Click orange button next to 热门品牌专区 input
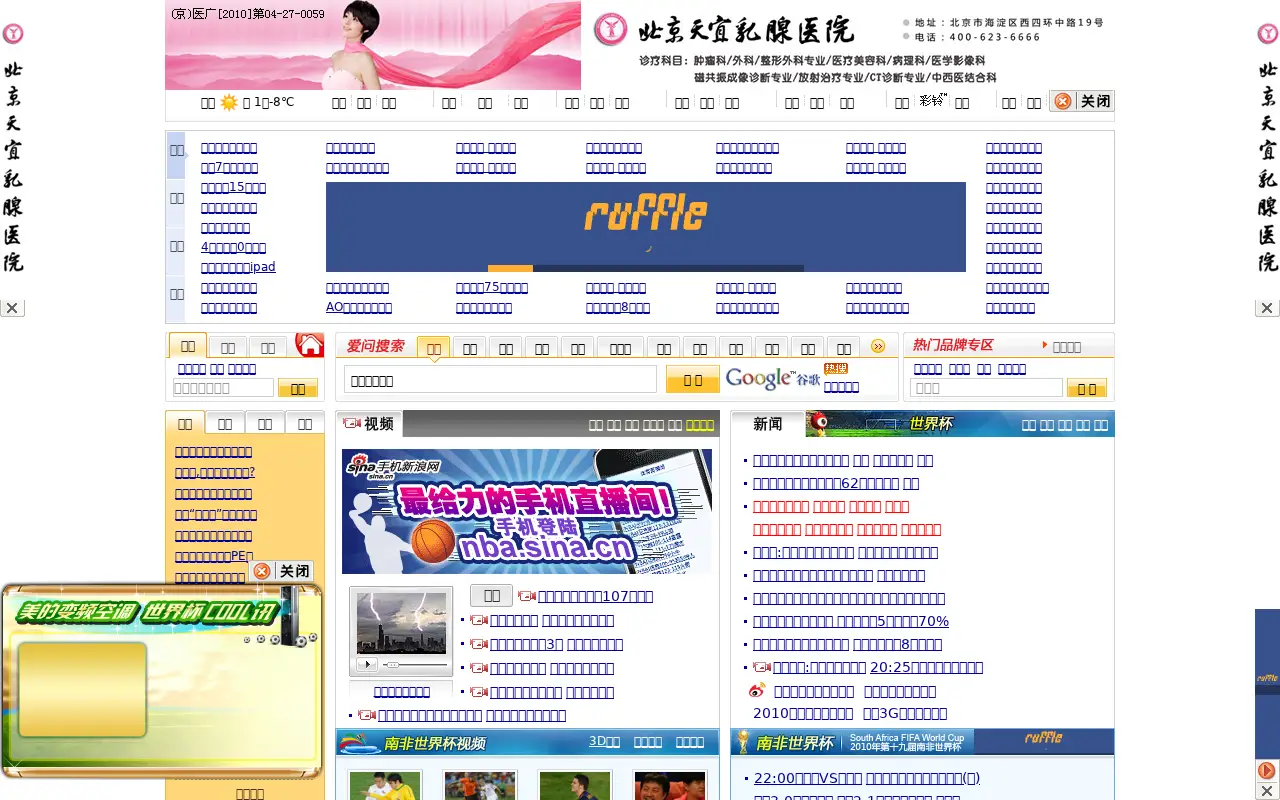The height and width of the screenshot is (800, 1280). point(1087,388)
